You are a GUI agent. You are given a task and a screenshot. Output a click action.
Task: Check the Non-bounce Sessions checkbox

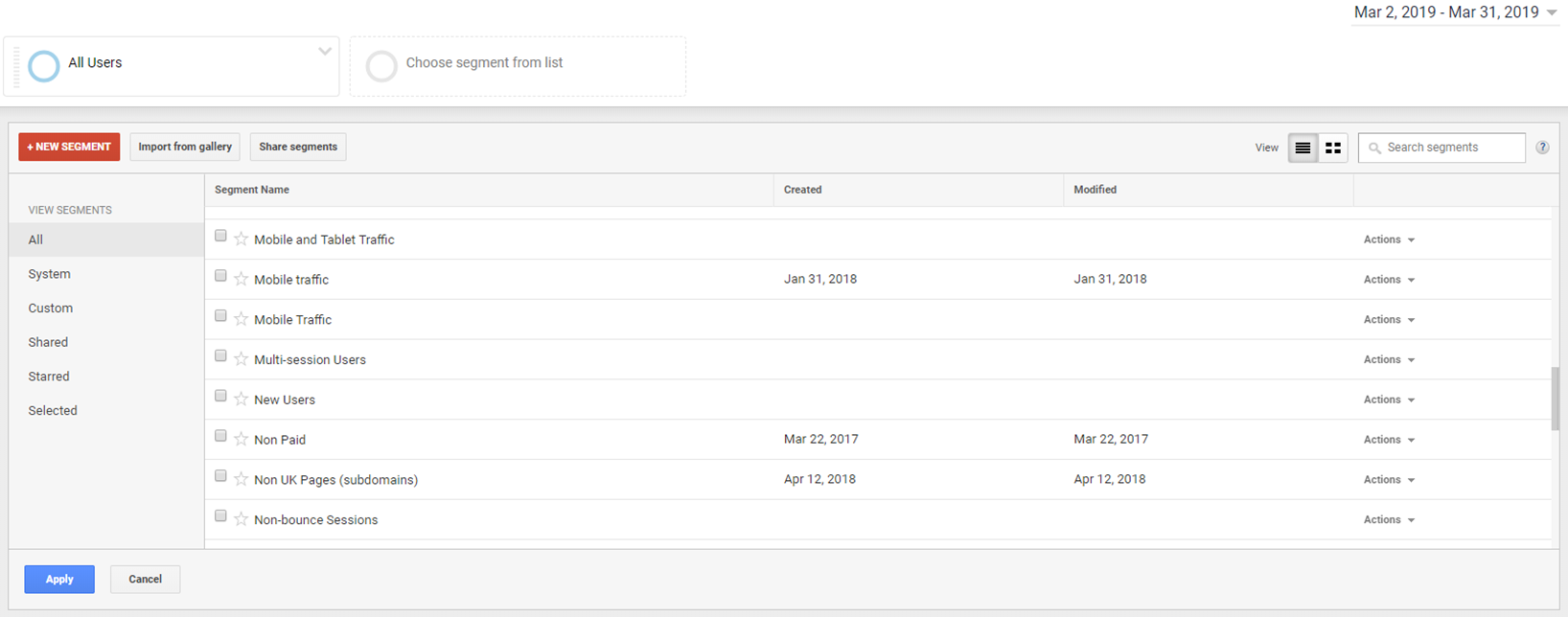click(220, 516)
